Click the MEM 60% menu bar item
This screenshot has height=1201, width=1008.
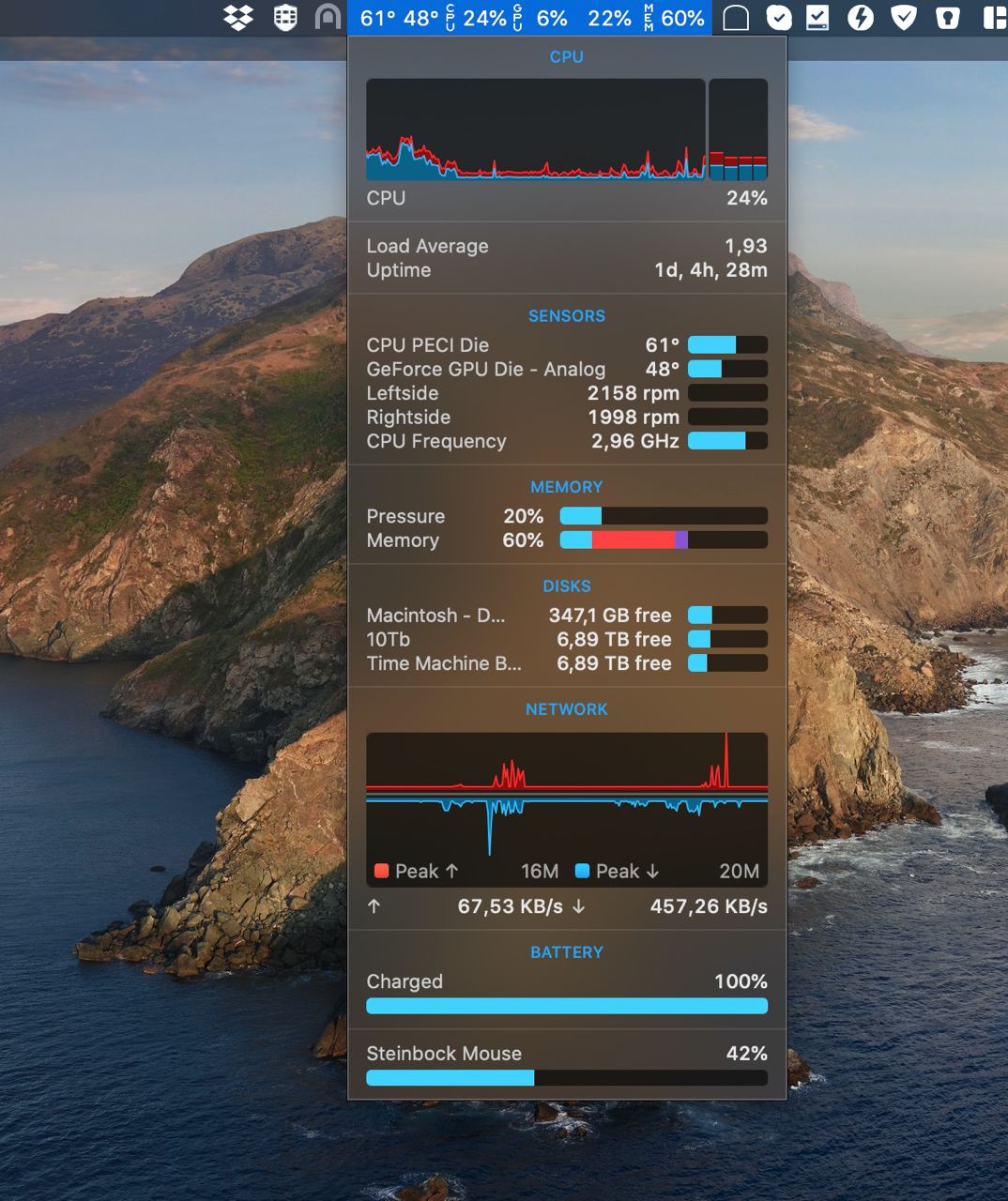[674, 19]
